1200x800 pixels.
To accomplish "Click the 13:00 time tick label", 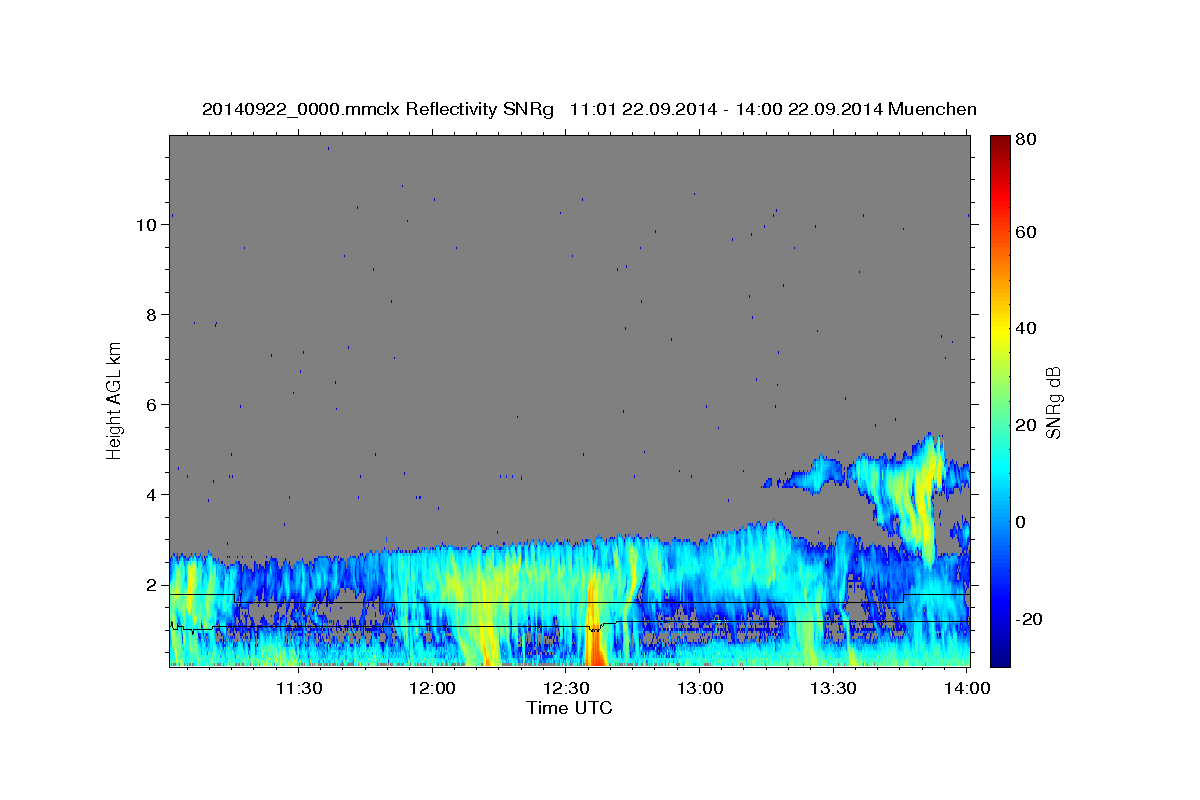I will (700, 689).
